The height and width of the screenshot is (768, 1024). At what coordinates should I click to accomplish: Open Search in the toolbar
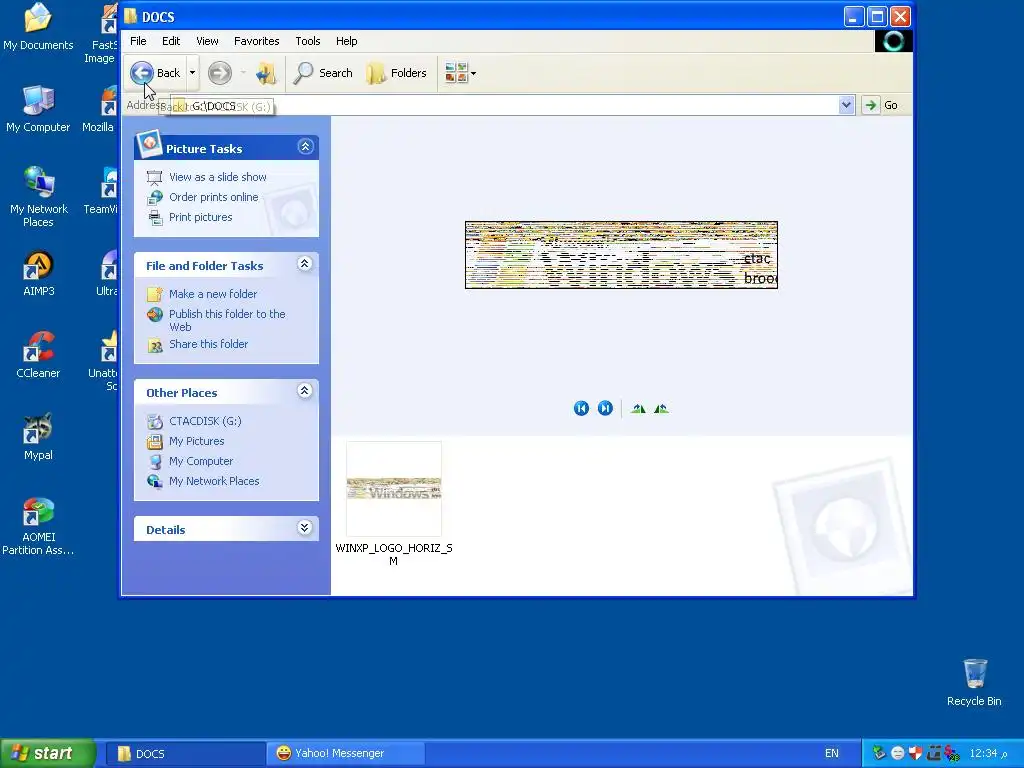[323, 73]
